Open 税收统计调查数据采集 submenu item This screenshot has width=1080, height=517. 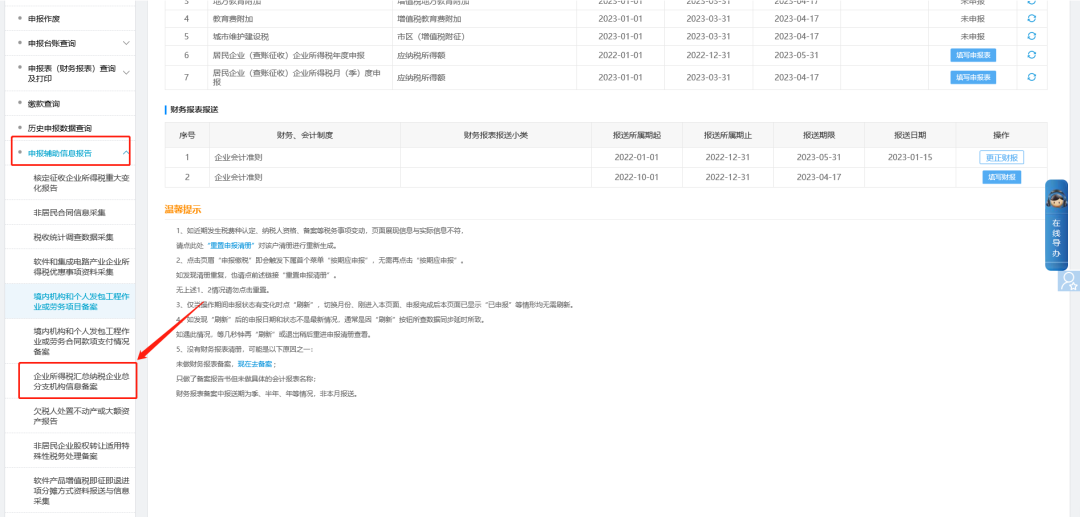point(74,237)
